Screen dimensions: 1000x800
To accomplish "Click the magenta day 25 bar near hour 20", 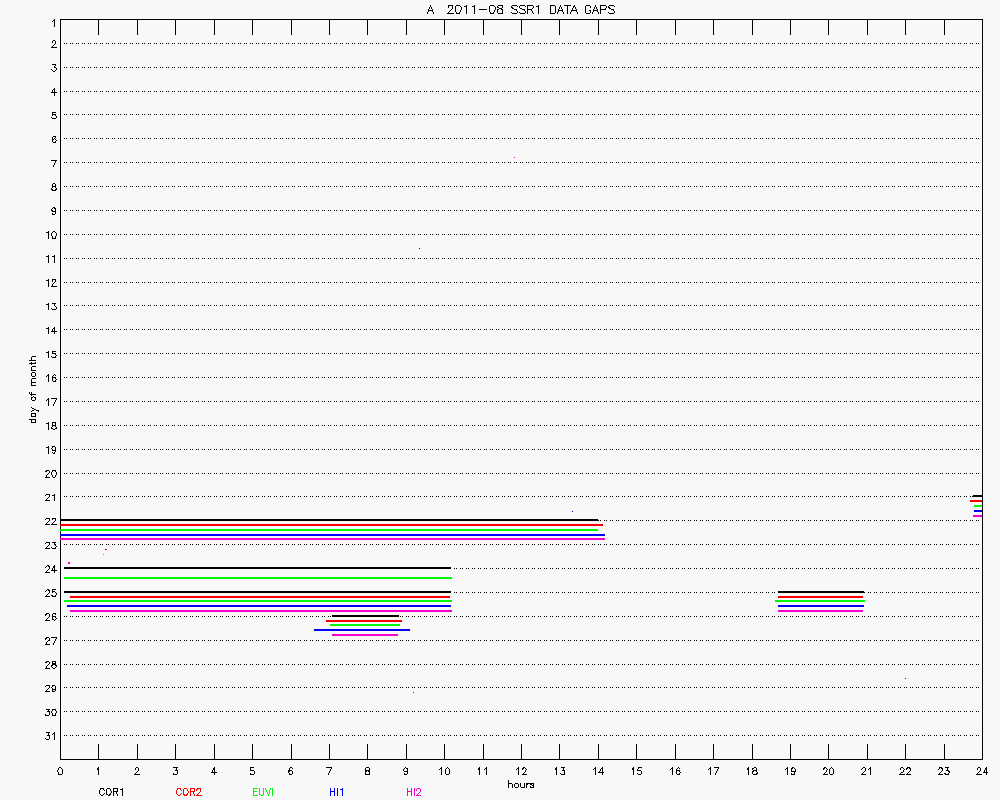I will (820, 610).
